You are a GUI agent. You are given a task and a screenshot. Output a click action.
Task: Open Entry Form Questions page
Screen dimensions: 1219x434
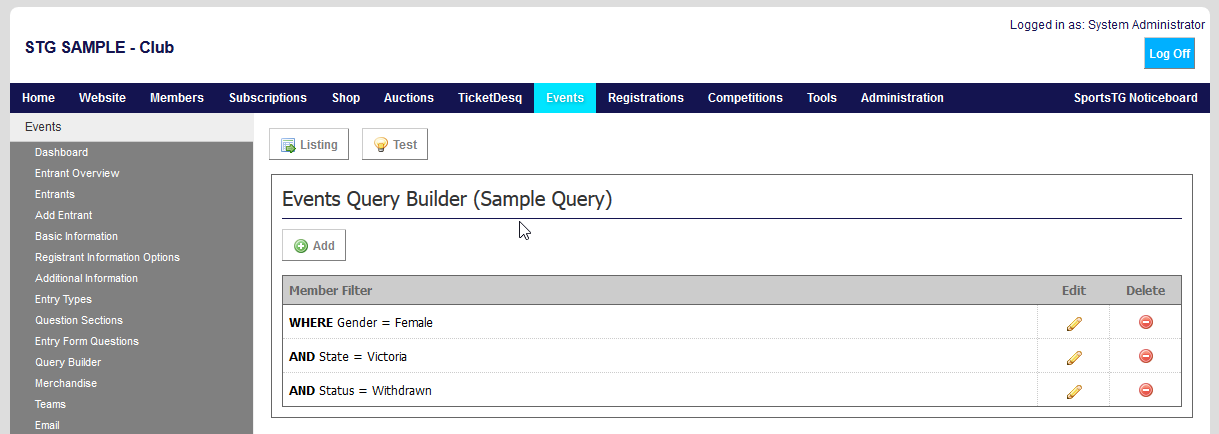[x=87, y=341]
